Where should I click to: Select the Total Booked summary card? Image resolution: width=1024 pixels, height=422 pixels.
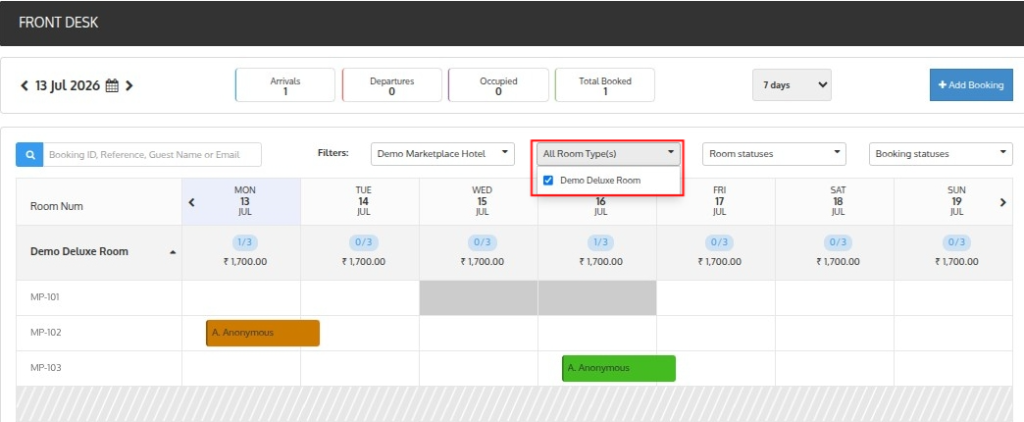click(605, 85)
